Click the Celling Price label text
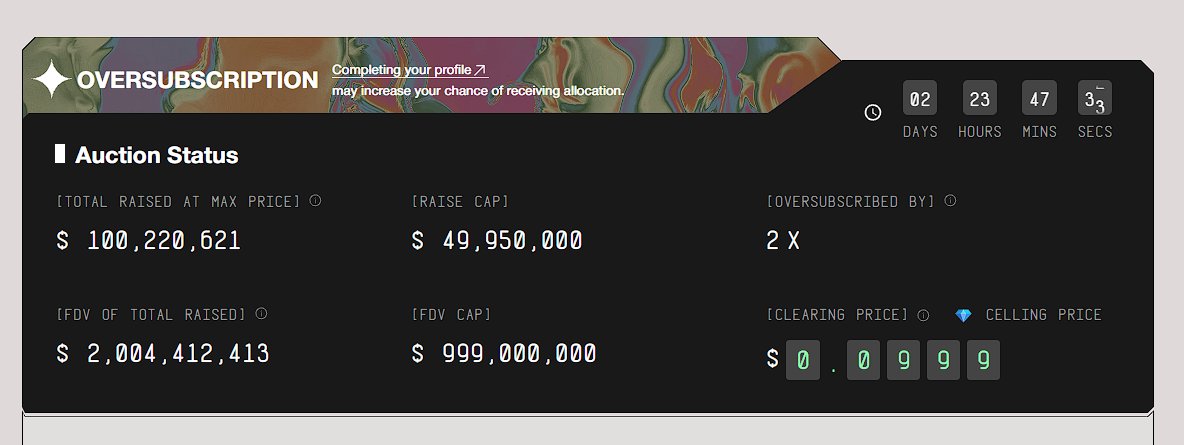 tap(1043, 315)
